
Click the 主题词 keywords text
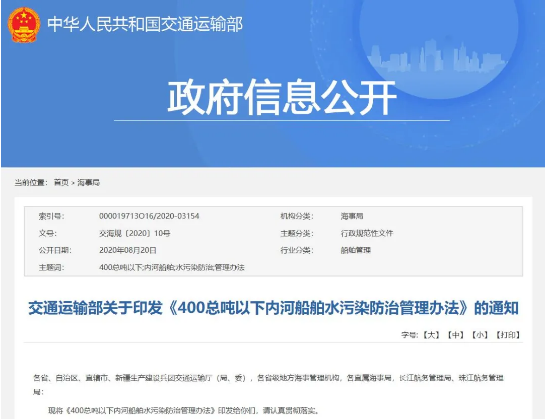[172, 267]
